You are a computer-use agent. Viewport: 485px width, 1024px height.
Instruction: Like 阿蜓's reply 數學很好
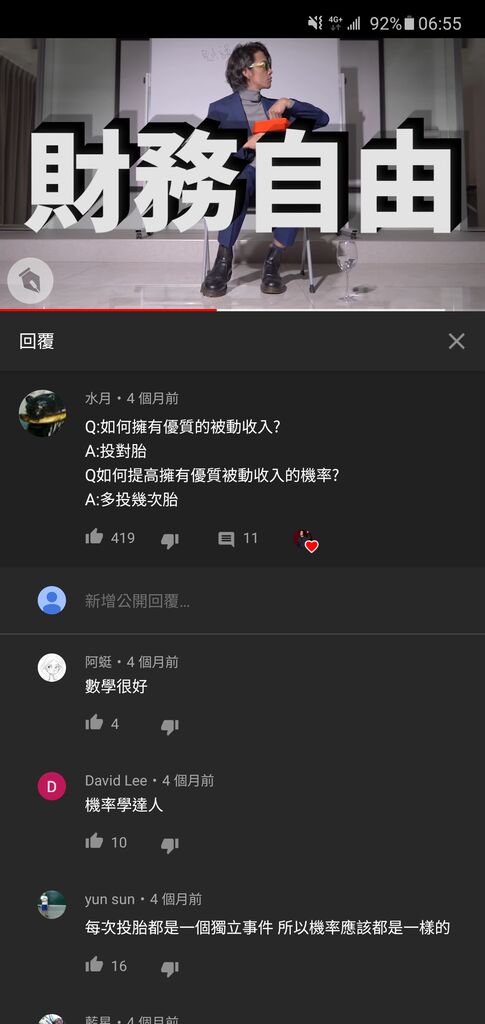(x=94, y=722)
